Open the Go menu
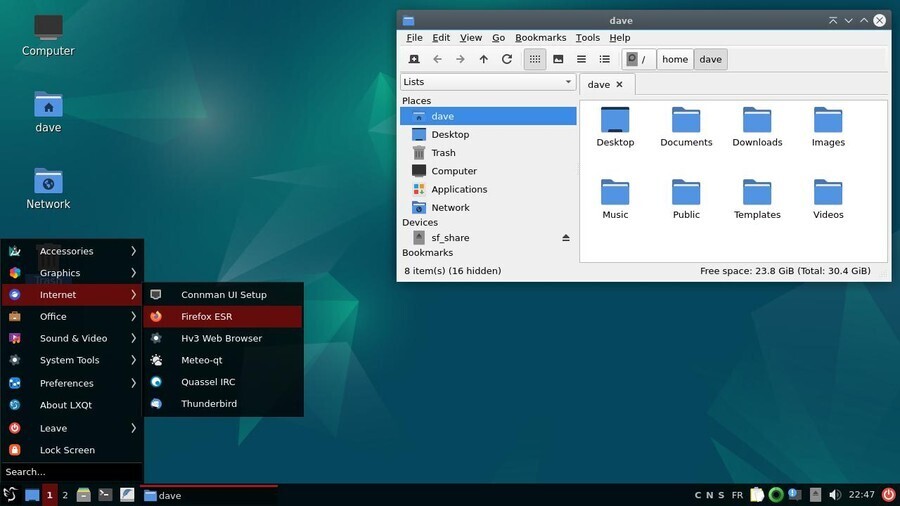Viewport: 900px width, 506px height. click(x=498, y=37)
